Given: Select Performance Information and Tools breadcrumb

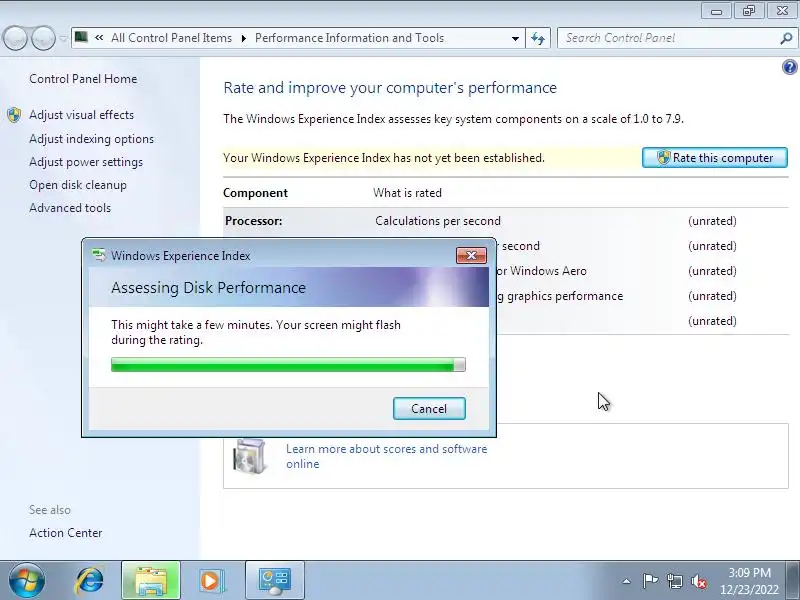Looking at the screenshot, I should (349, 38).
